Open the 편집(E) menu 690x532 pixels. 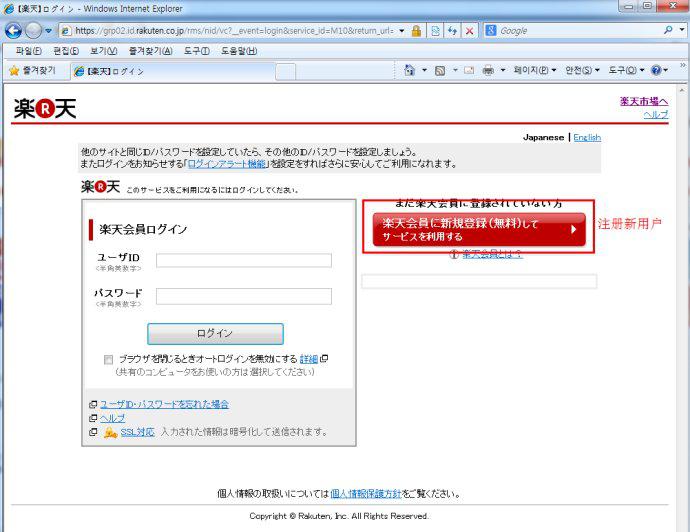66,51
